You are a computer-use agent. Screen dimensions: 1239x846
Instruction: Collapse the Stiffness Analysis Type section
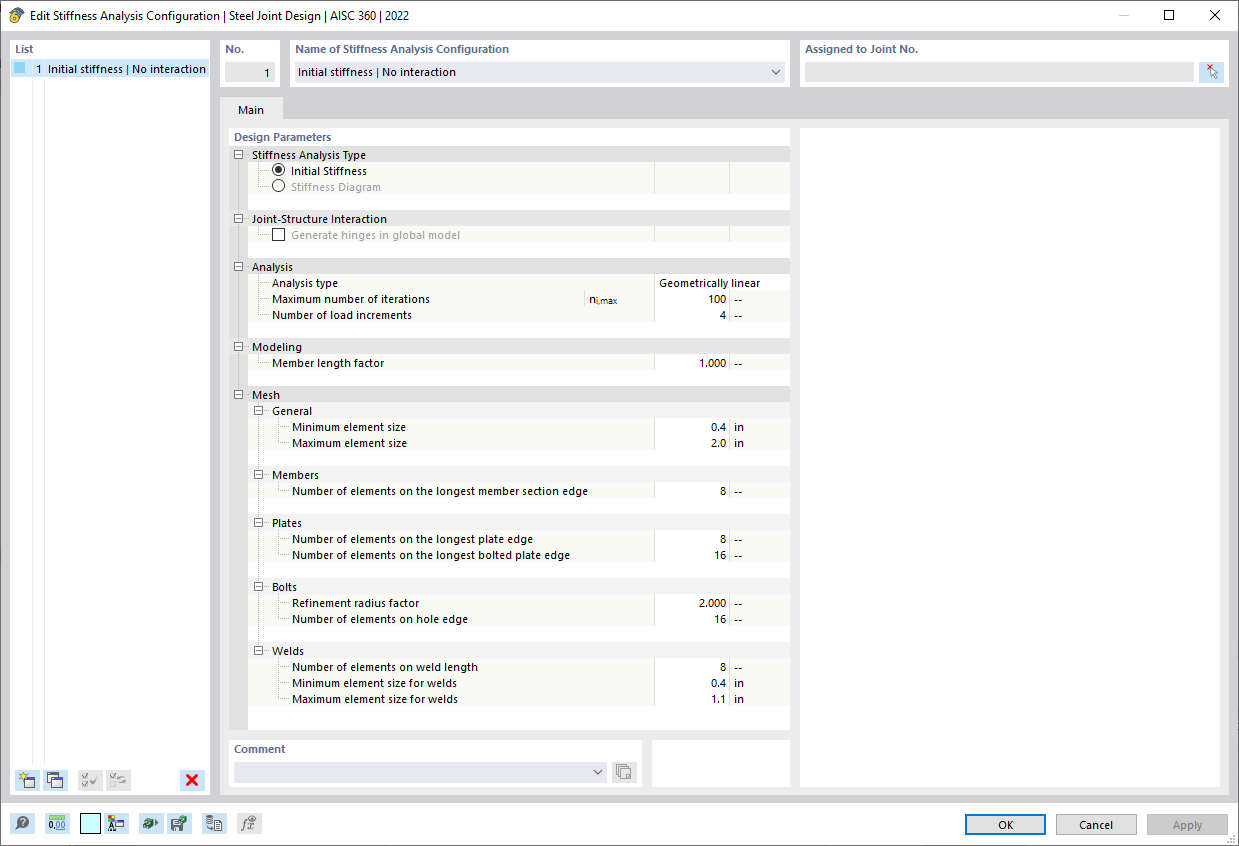click(x=238, y=155)
